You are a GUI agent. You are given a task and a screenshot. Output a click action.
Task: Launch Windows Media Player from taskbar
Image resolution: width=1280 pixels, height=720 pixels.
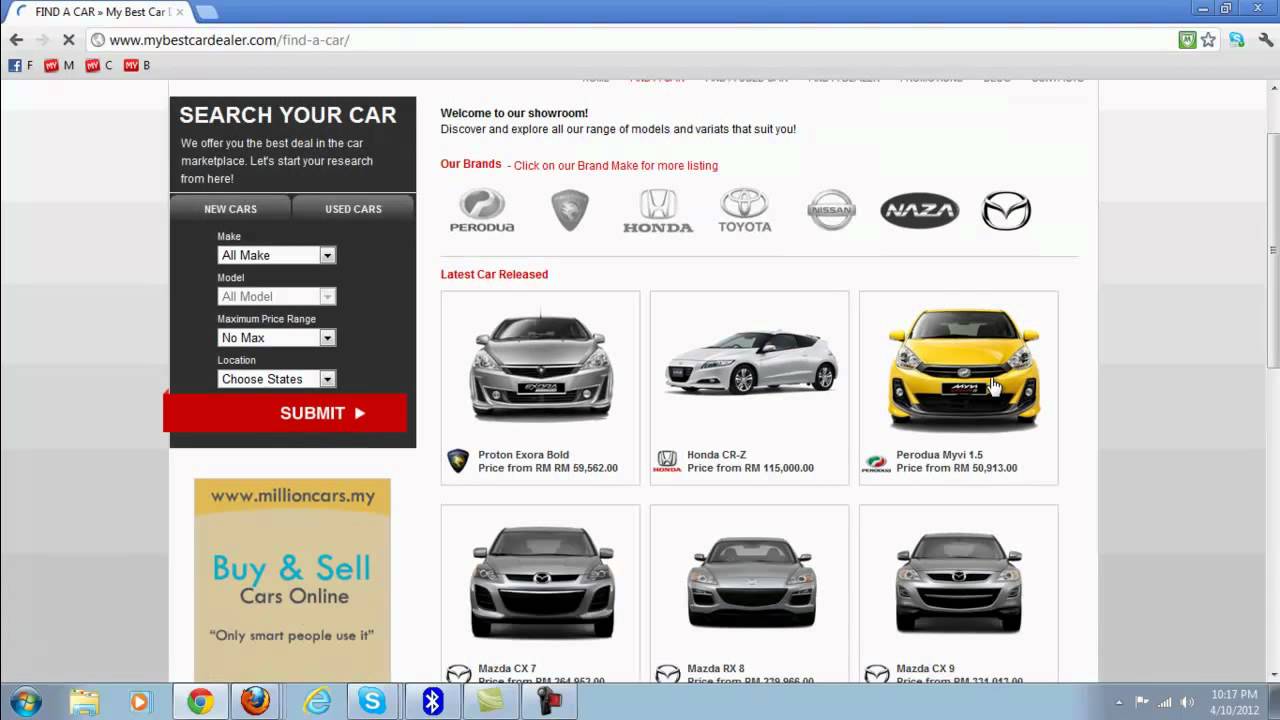pyautogui.click(x=138, y=702)
